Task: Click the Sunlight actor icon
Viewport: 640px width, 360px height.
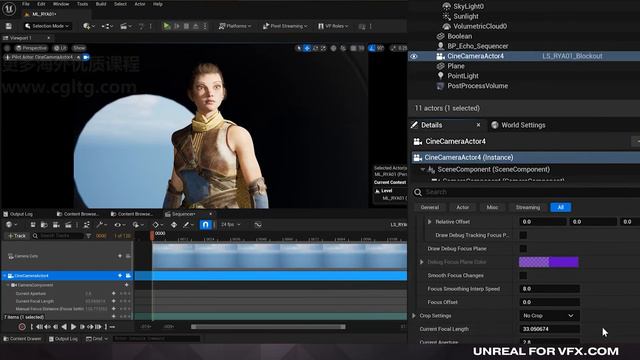Action: point(447,16)
